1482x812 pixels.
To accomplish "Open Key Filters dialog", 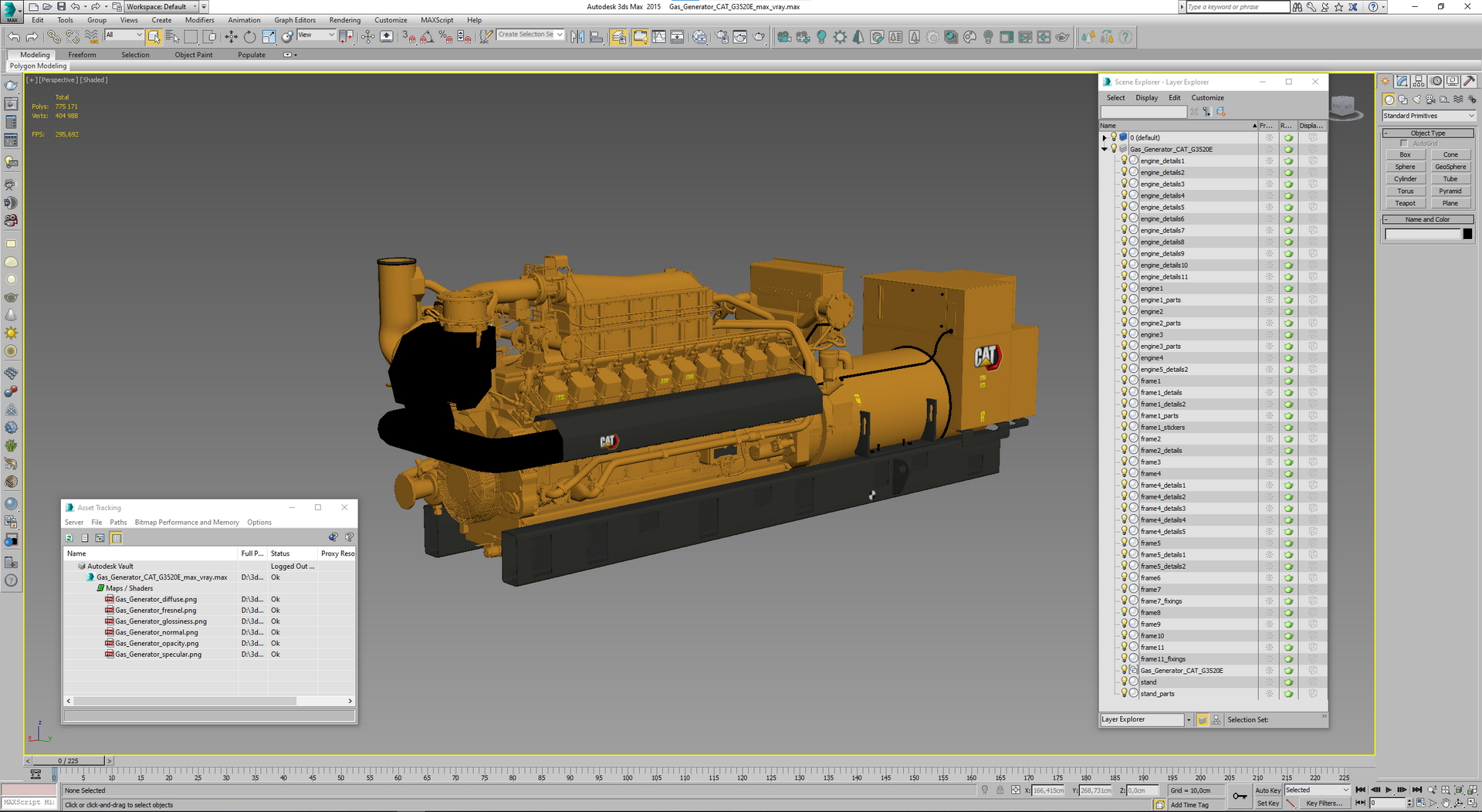I will coord(1323,804).
